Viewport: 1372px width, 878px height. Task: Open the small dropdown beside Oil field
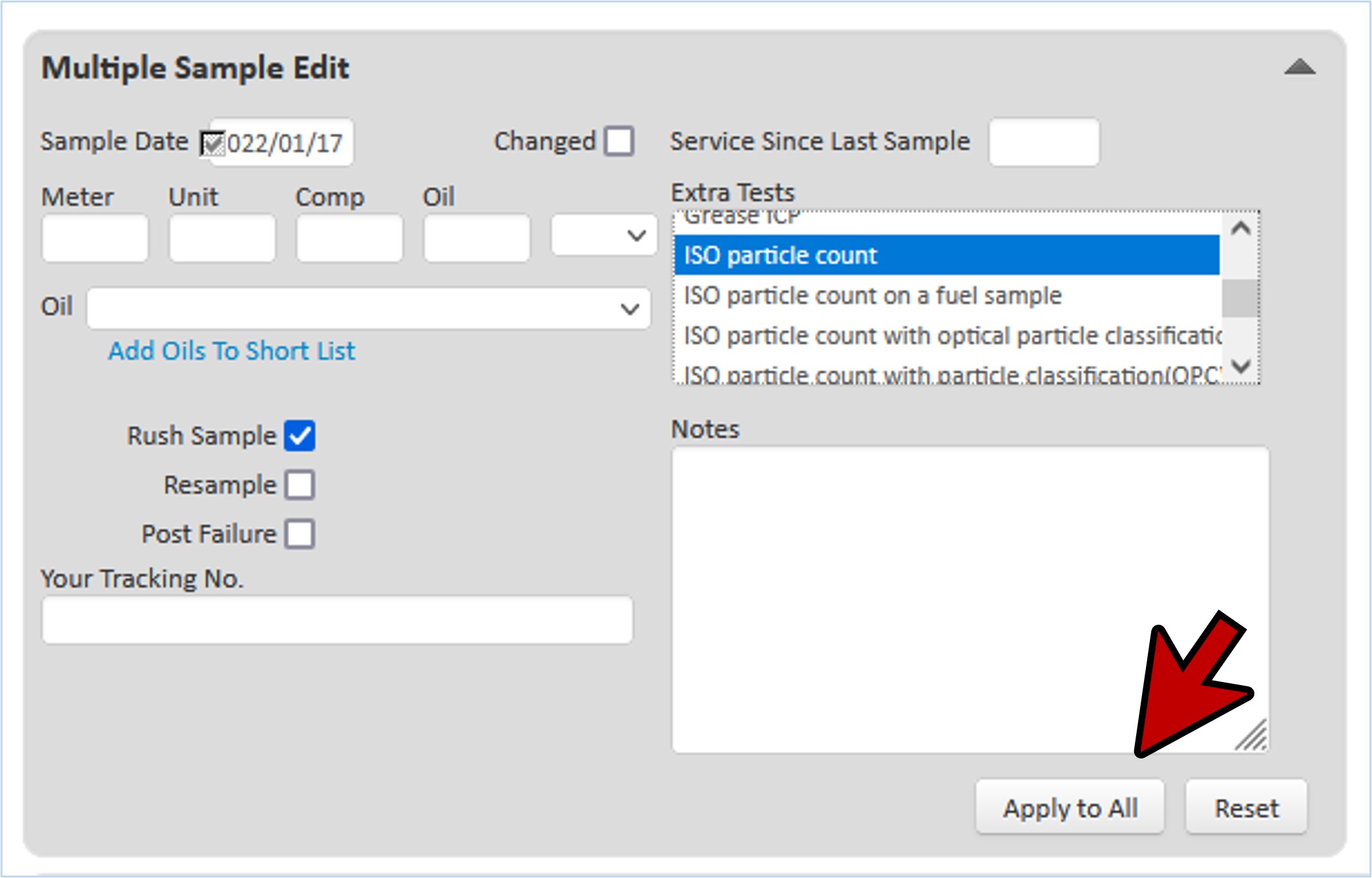(603, 235)
